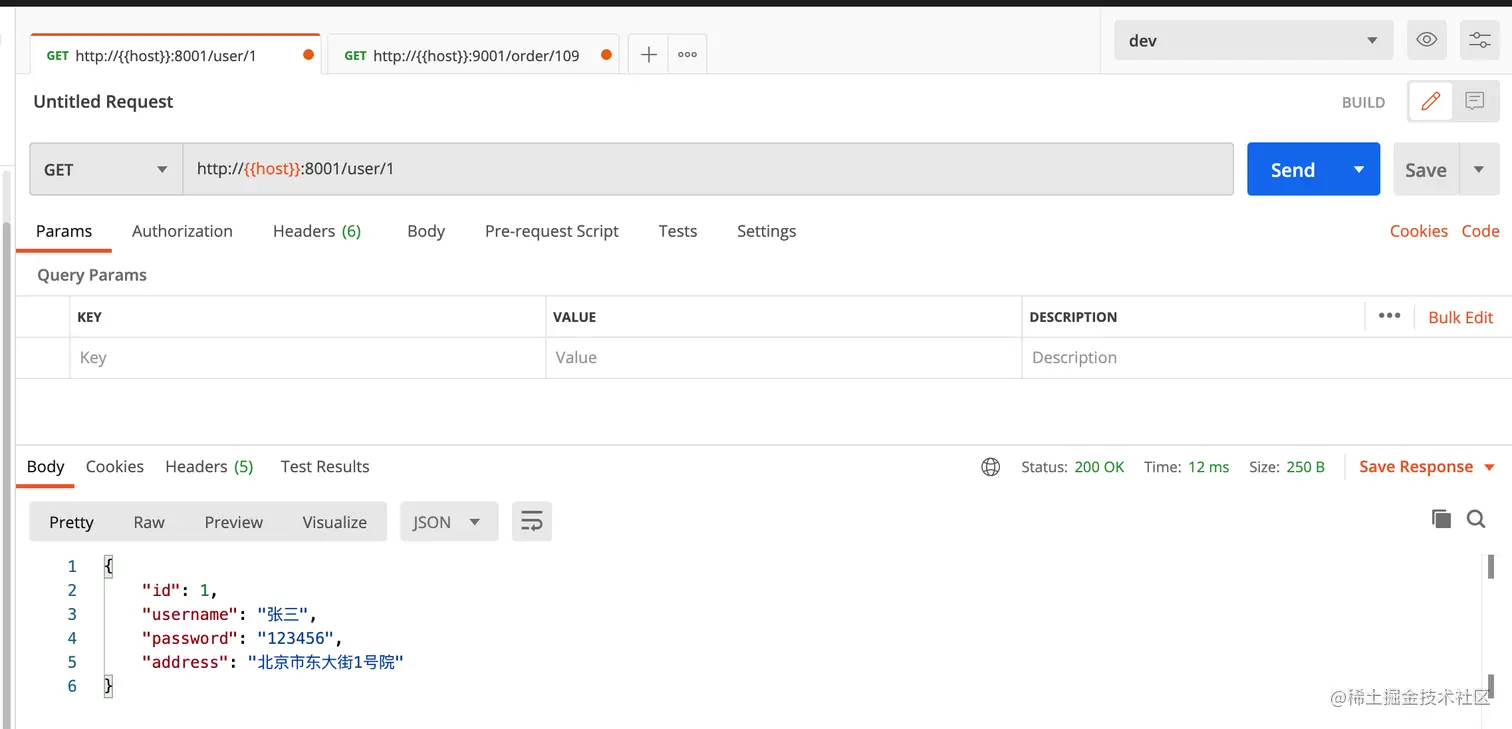Viewport: 1512px width, 729px height.
Task: Click "address" key in response
Action: (184, 662)
